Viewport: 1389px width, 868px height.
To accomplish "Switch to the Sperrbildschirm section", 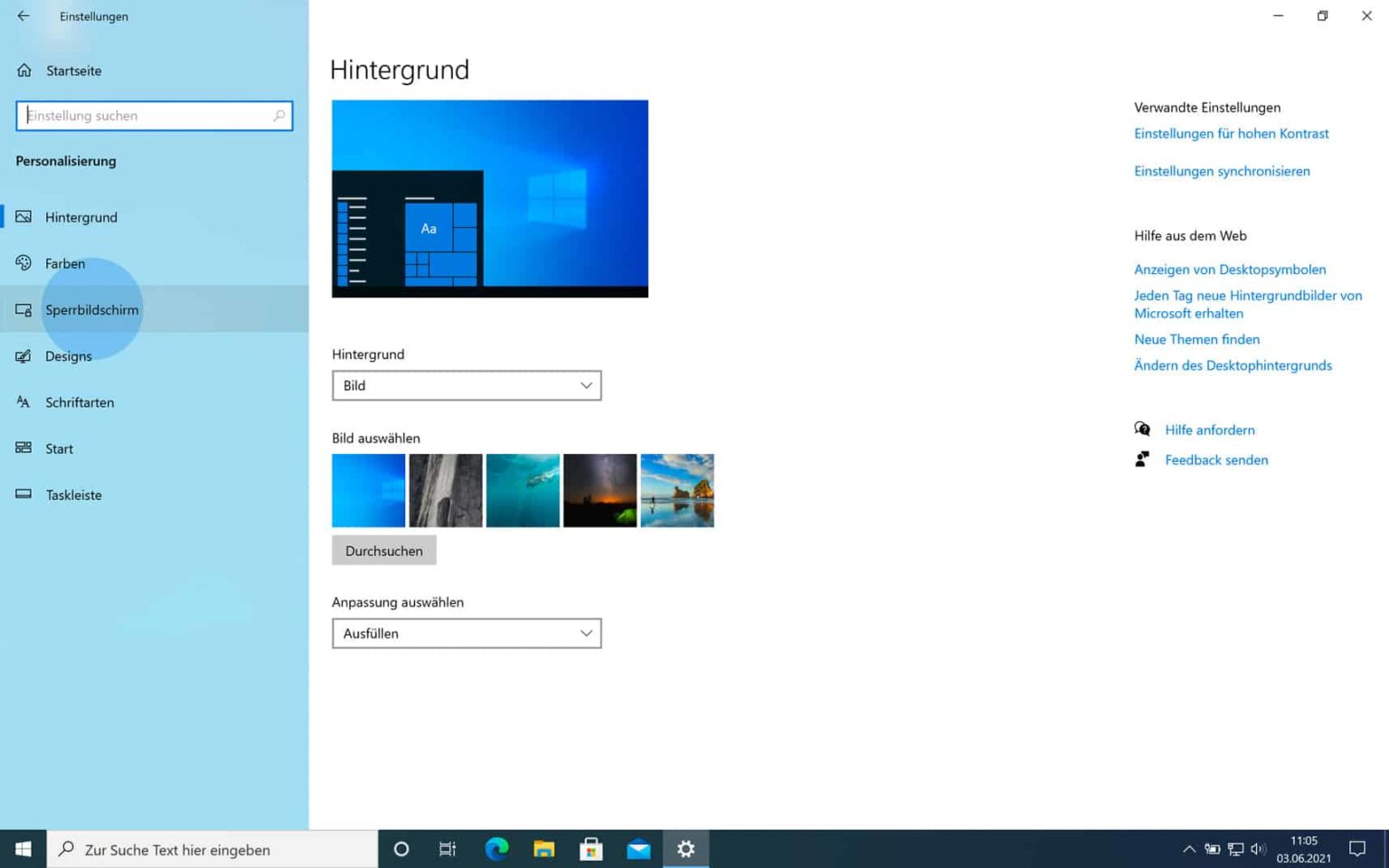I will pyautogui.click(x=91, y=309).
